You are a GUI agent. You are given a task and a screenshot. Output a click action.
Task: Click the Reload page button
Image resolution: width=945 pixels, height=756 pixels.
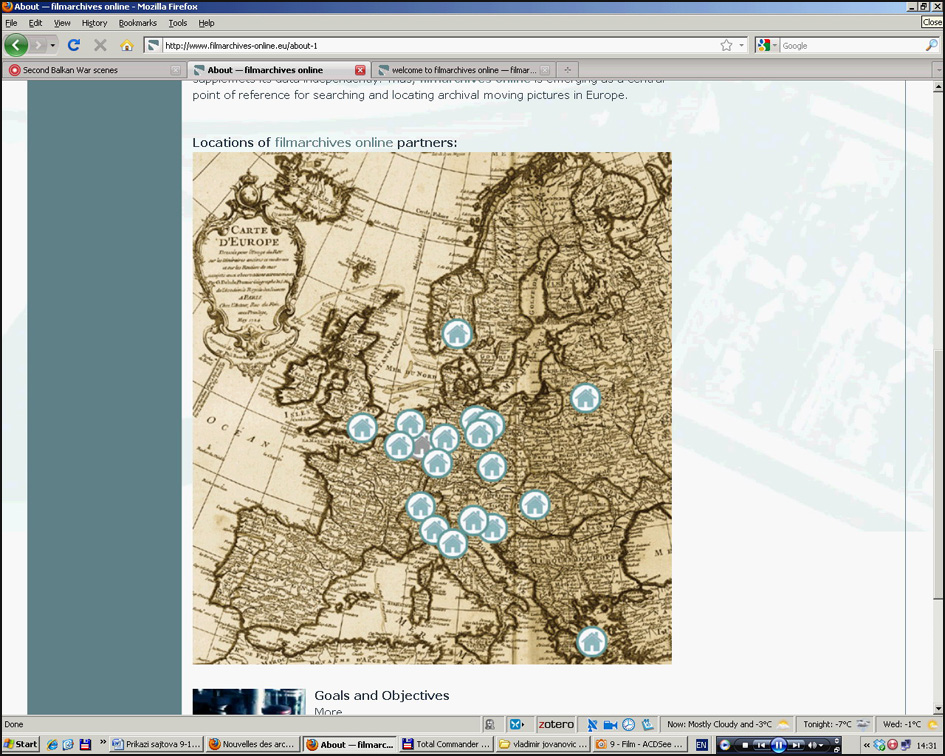click(73, 45)
